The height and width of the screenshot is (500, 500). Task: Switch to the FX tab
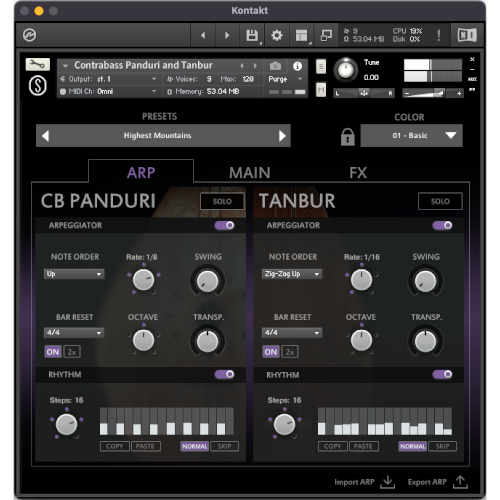(358, 173)
